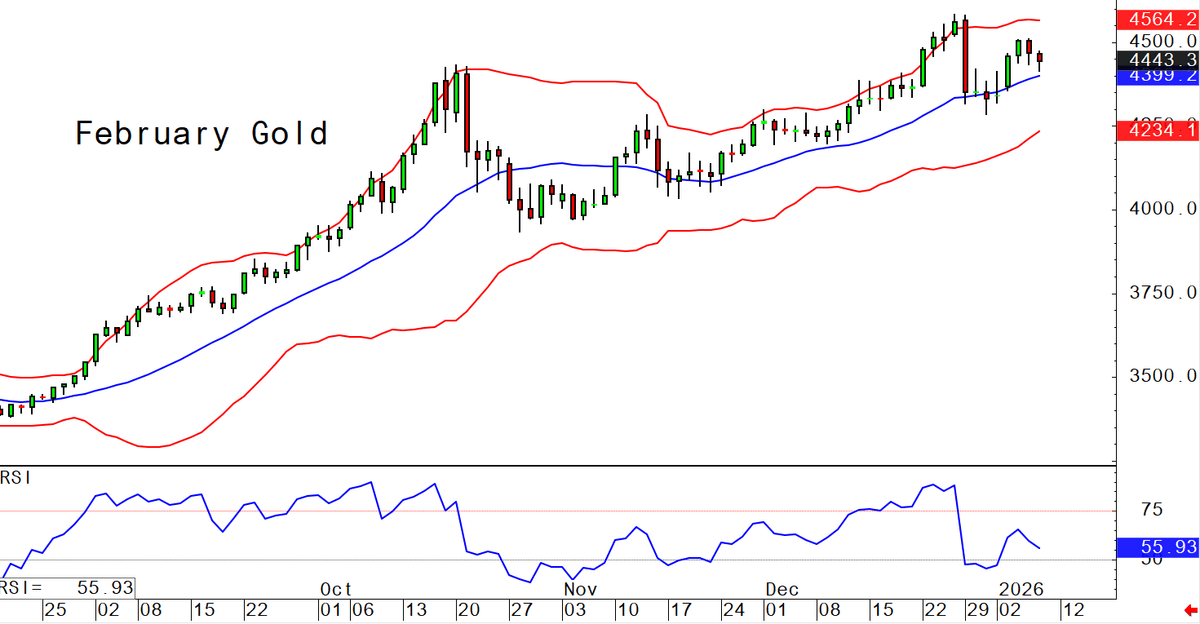Select the black 4443.3 last price label
Viewport: 1200px width, 624px height.
(1157, 60)
